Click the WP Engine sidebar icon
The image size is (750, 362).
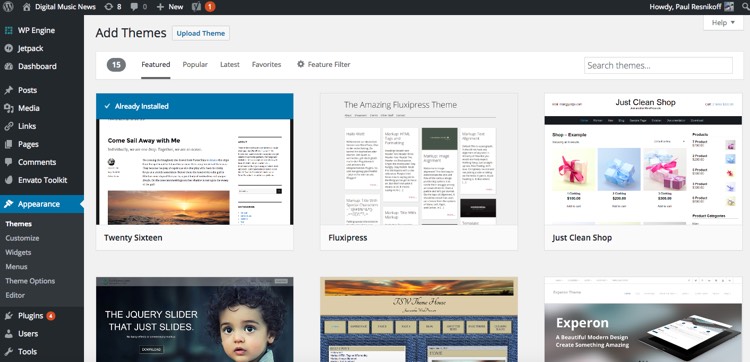point(8,31)
